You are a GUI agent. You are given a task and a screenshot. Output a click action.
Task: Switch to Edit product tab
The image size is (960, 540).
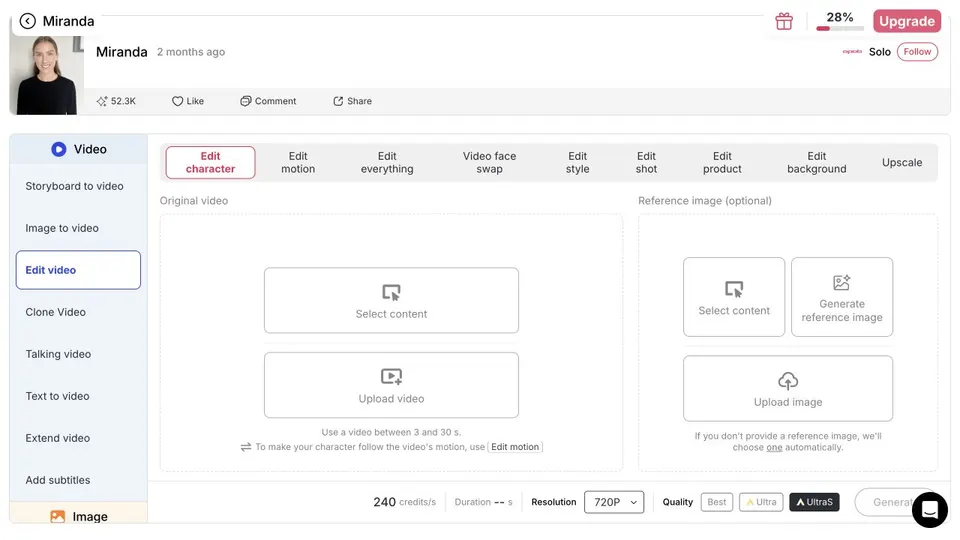(x=722, y=162)
